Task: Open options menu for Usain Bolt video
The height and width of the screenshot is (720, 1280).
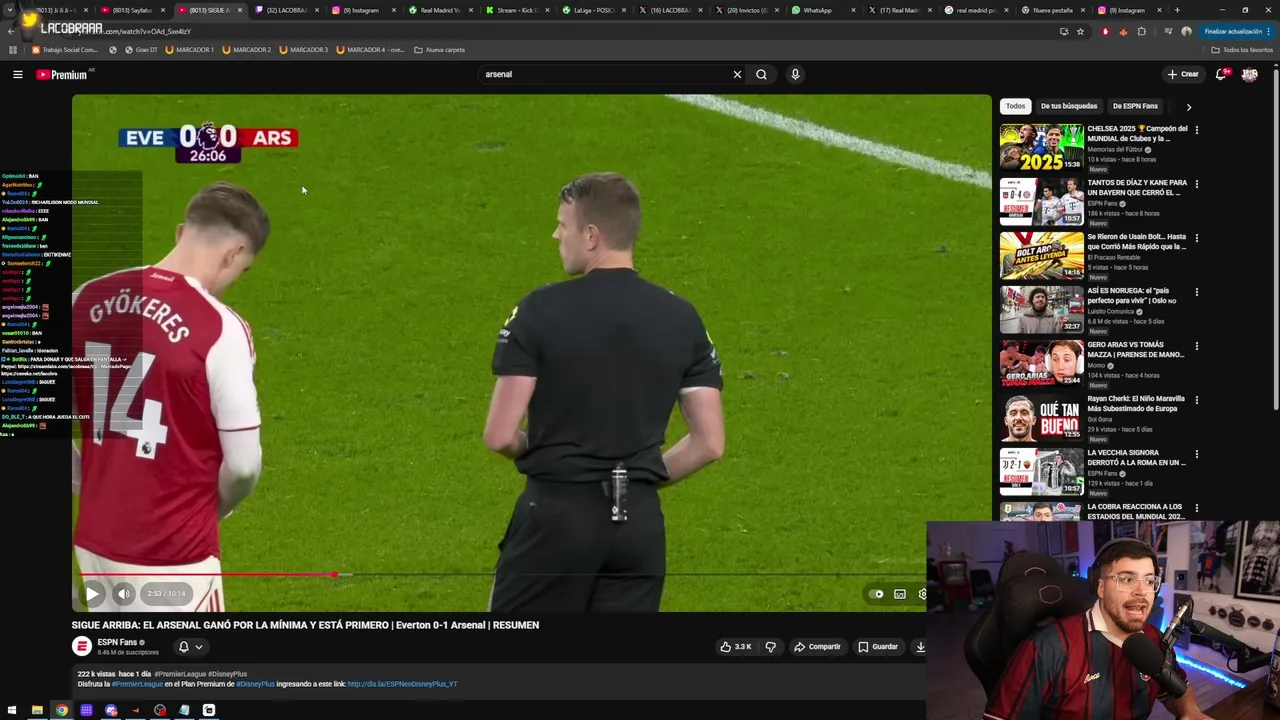Action: pos(1196,238)
